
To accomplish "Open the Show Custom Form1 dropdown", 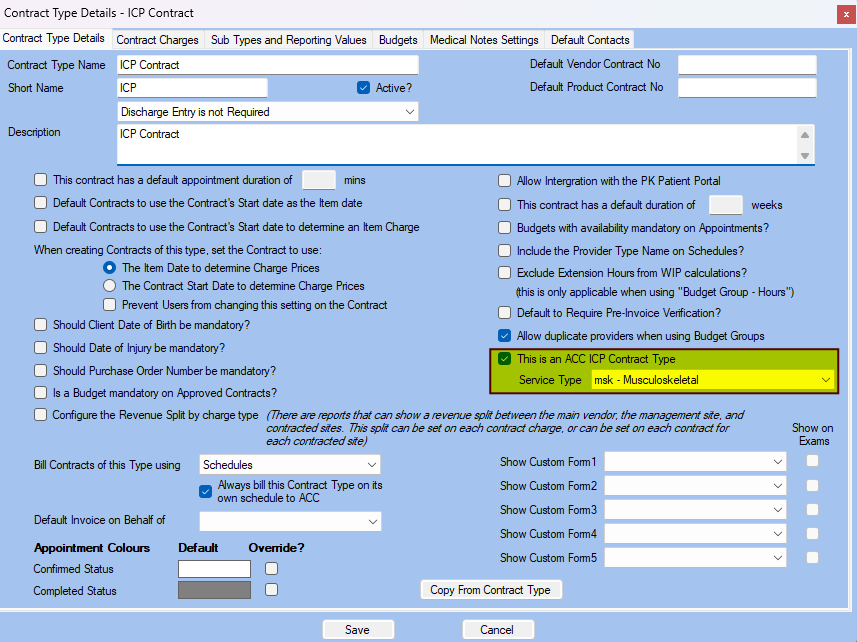I will coord(695,462).
